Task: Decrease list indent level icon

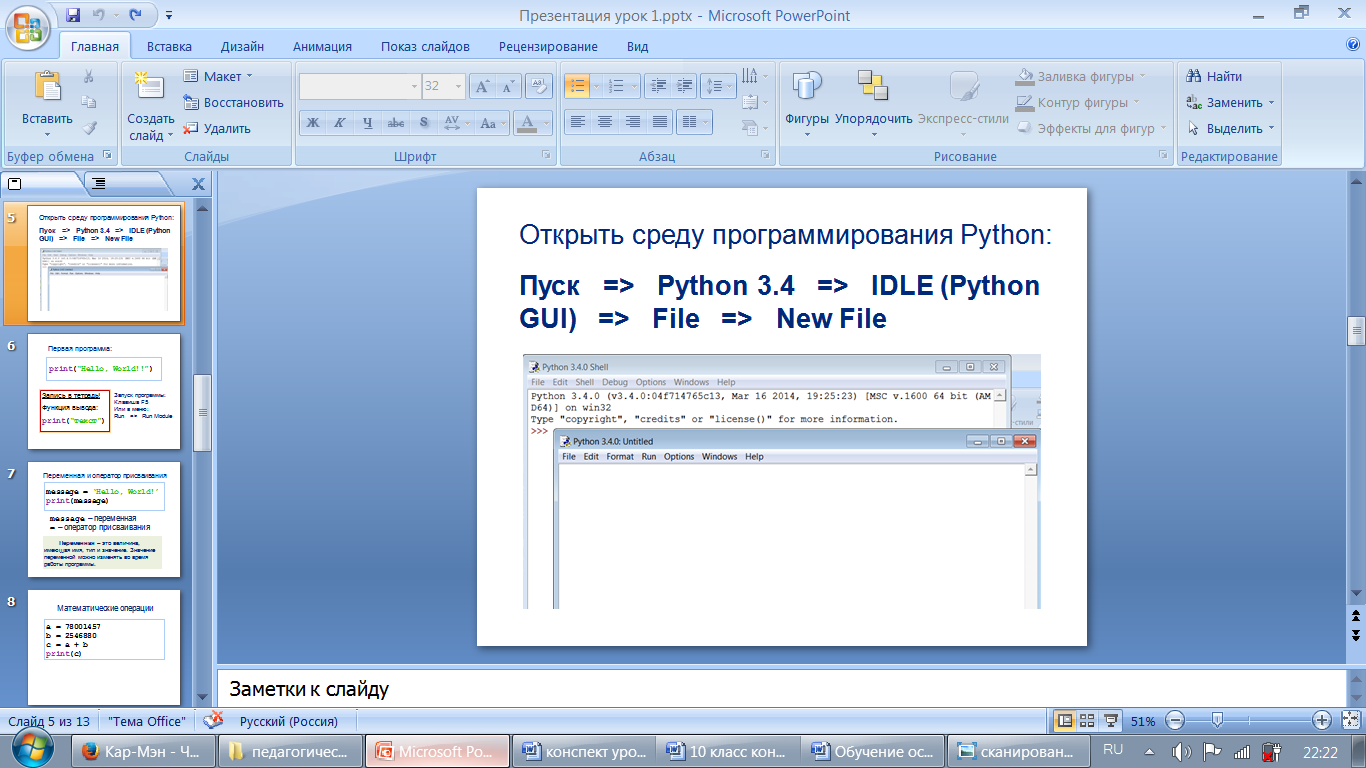Action: pyautogui.click(x=657, y=86)
